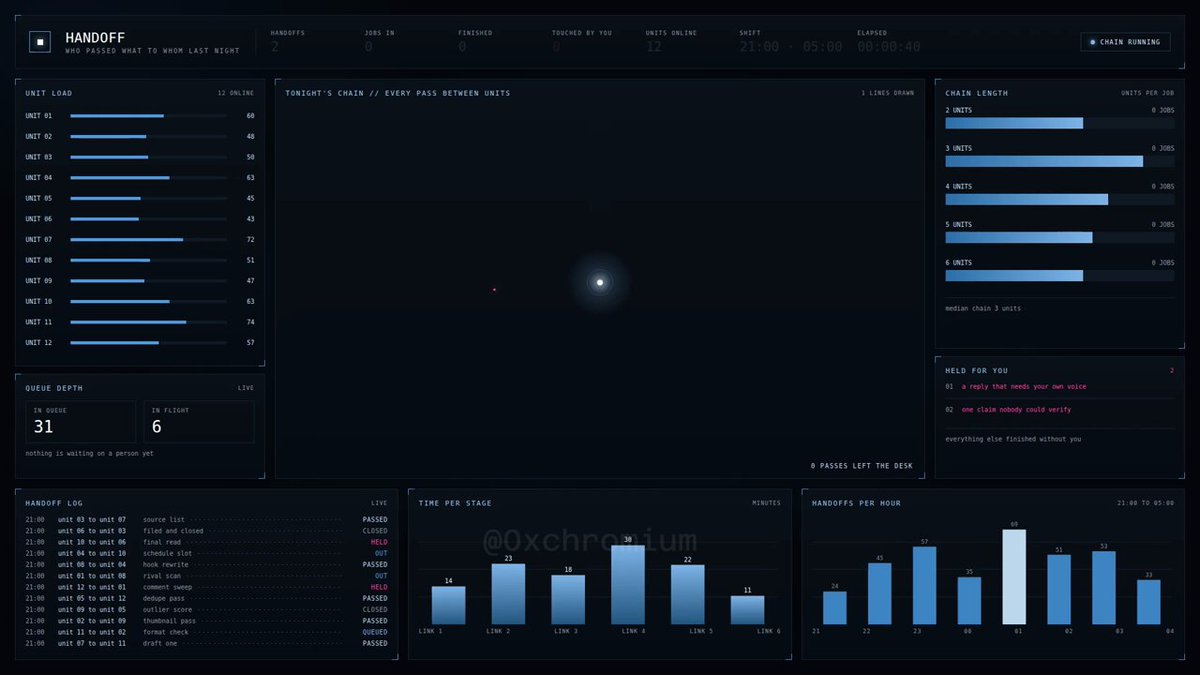Click the Elapsed timer in the header
1200x675 pixels.
889,47
